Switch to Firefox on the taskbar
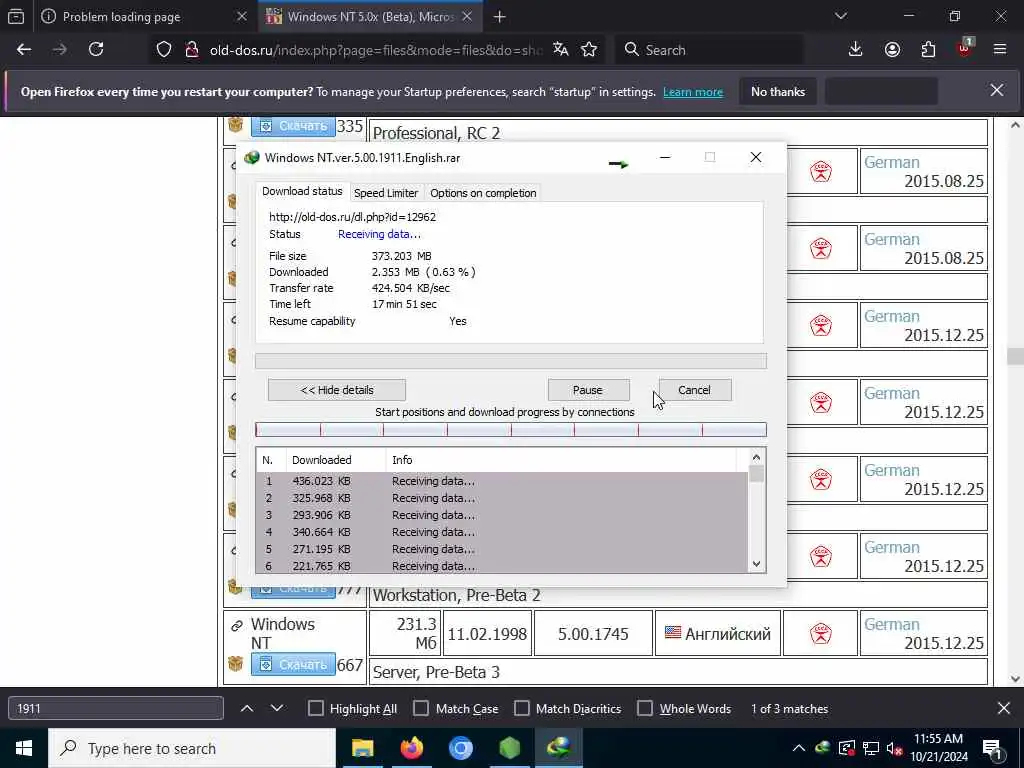Image resolution: width=1024 pixels, height=768 pixels. pyautogui.click(x=411, y=748)
